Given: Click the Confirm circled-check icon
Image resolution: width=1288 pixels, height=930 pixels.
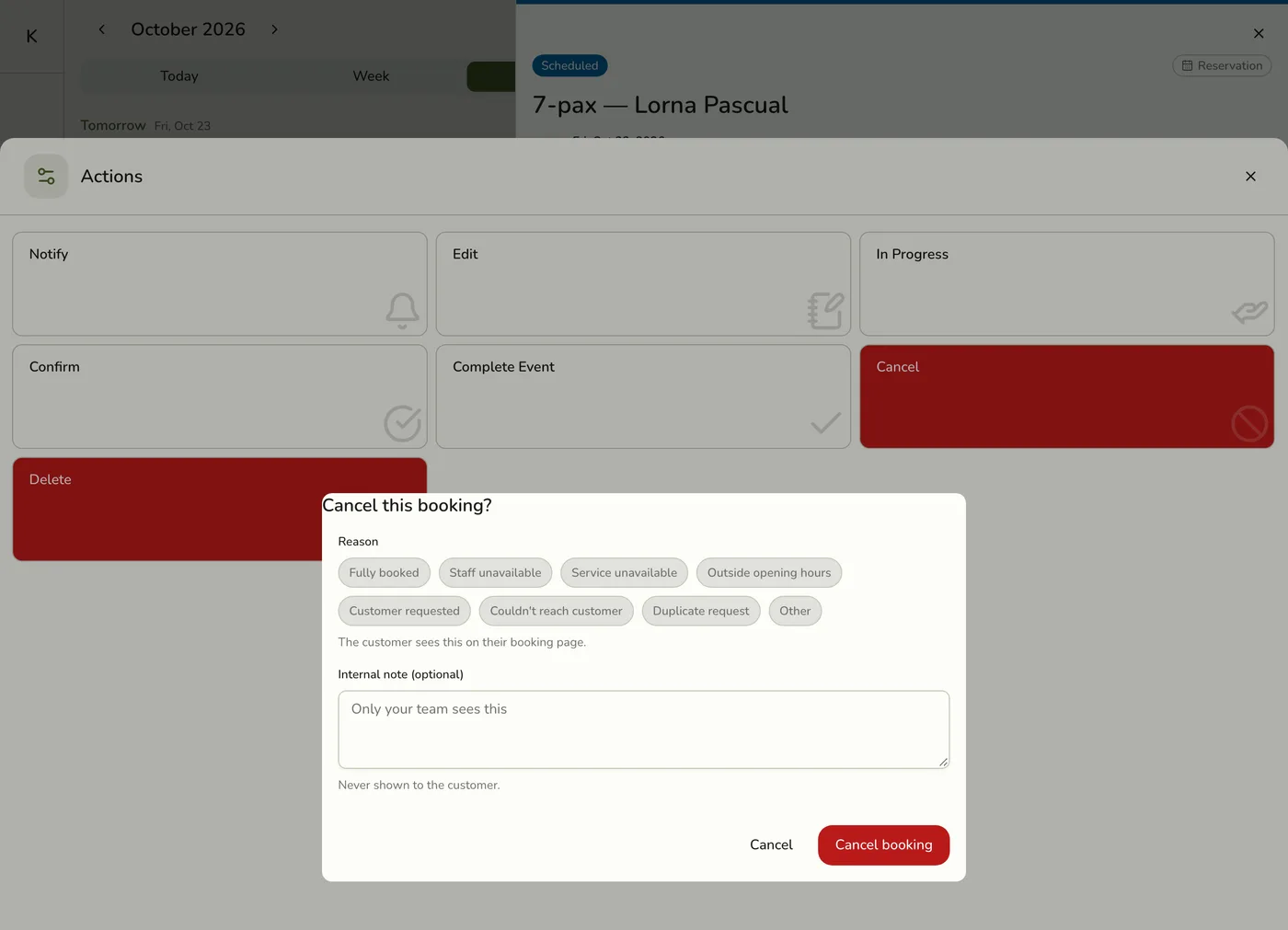Looking at the screenshot, I should [402, 423].
